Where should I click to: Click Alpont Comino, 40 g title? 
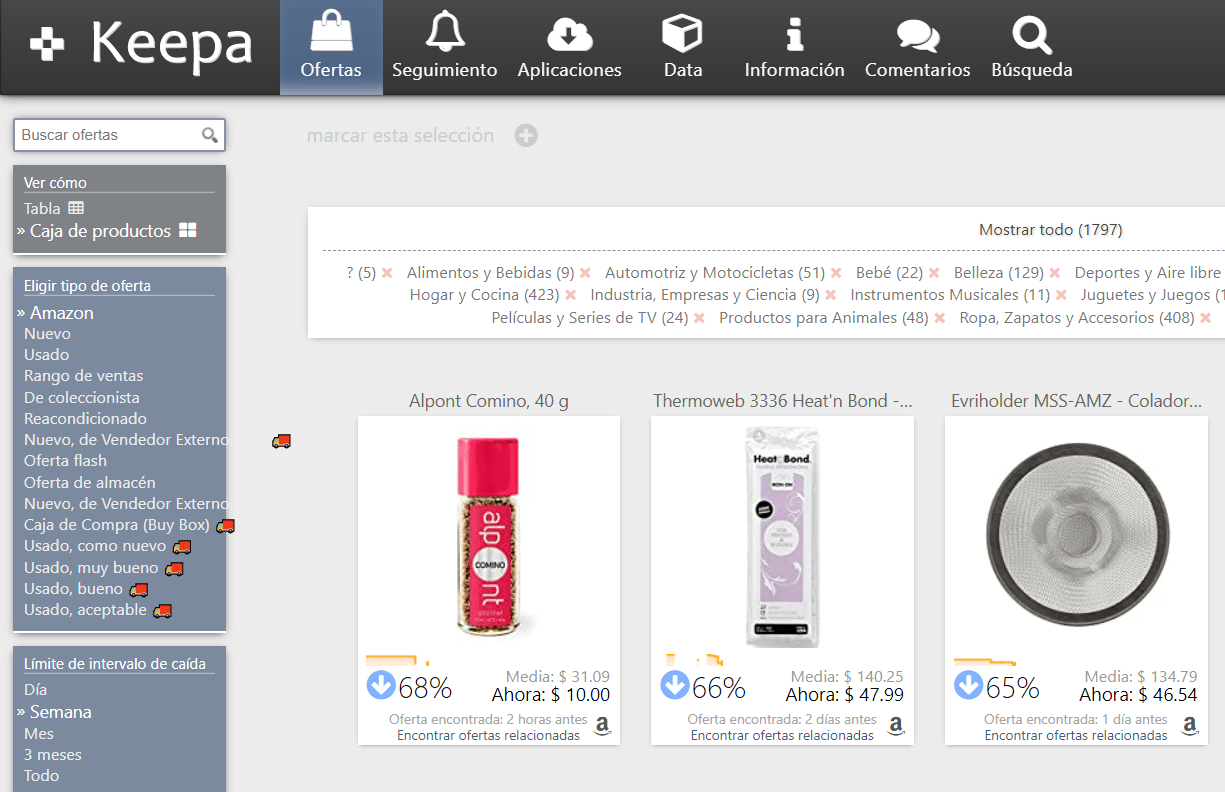coord(489,401)
